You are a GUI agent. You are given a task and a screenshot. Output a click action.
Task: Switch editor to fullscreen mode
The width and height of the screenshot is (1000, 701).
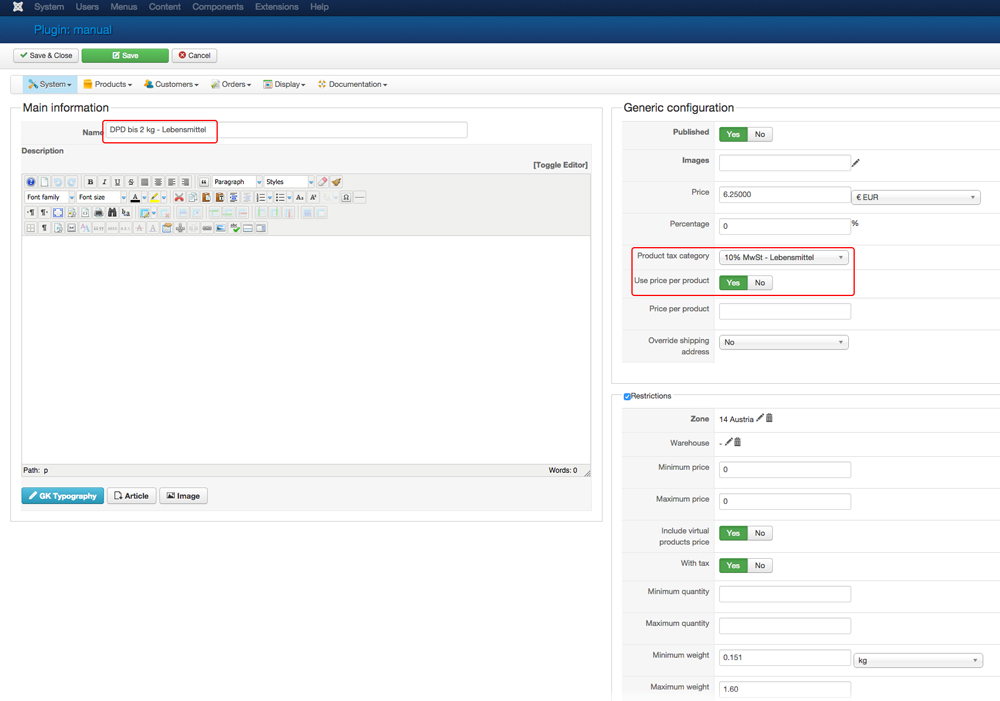[57, 212]
